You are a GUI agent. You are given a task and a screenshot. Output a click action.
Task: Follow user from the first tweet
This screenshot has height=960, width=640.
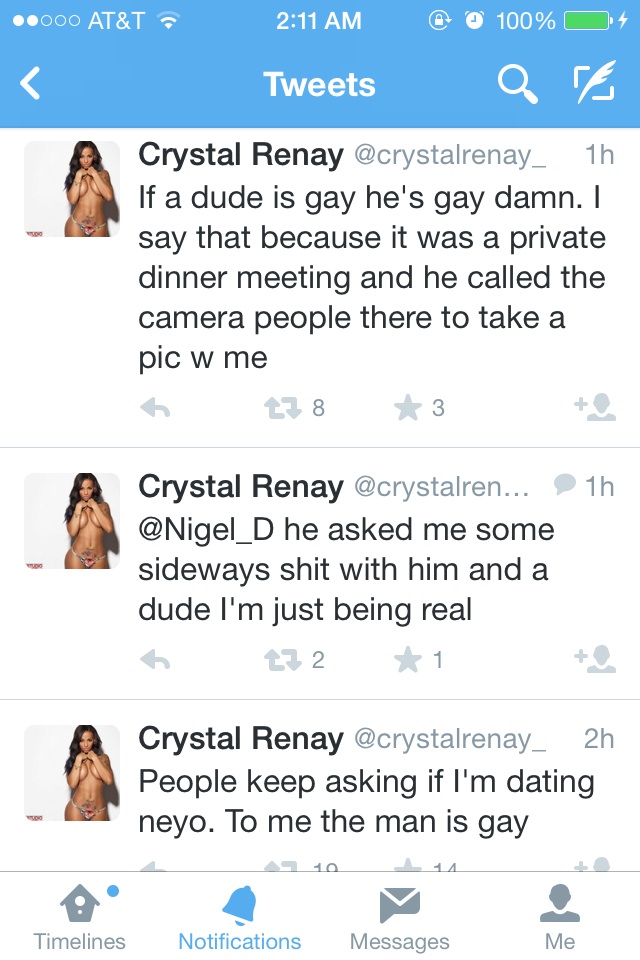point(594,407)
